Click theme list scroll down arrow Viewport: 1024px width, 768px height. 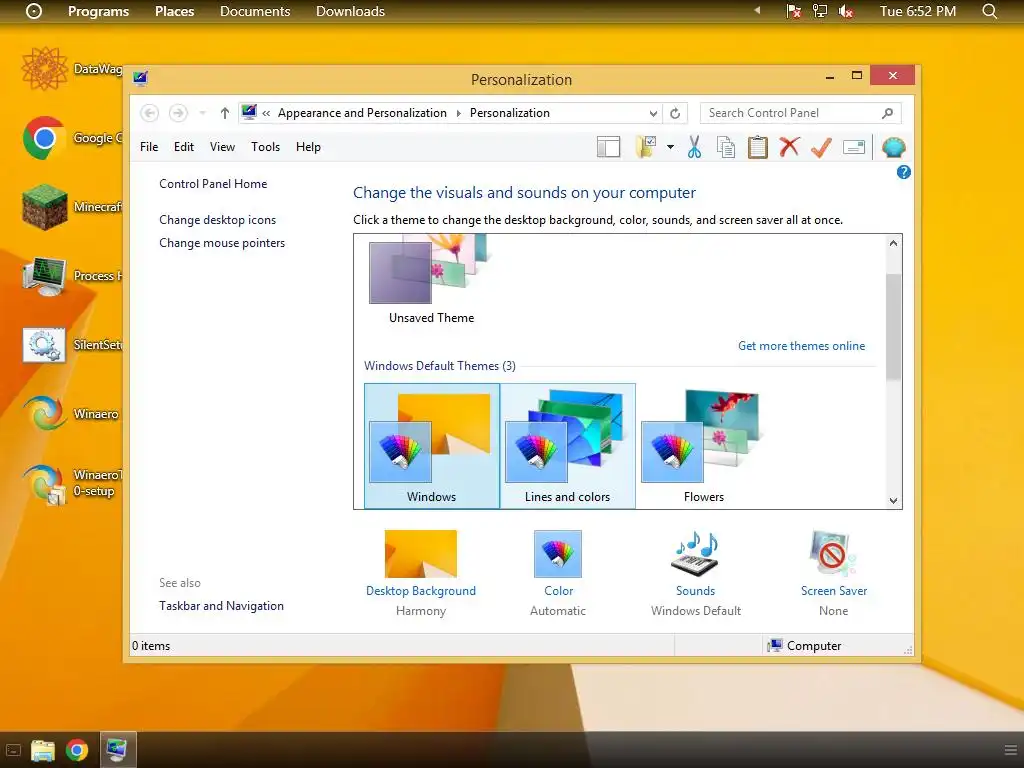(x=893, y=501)
